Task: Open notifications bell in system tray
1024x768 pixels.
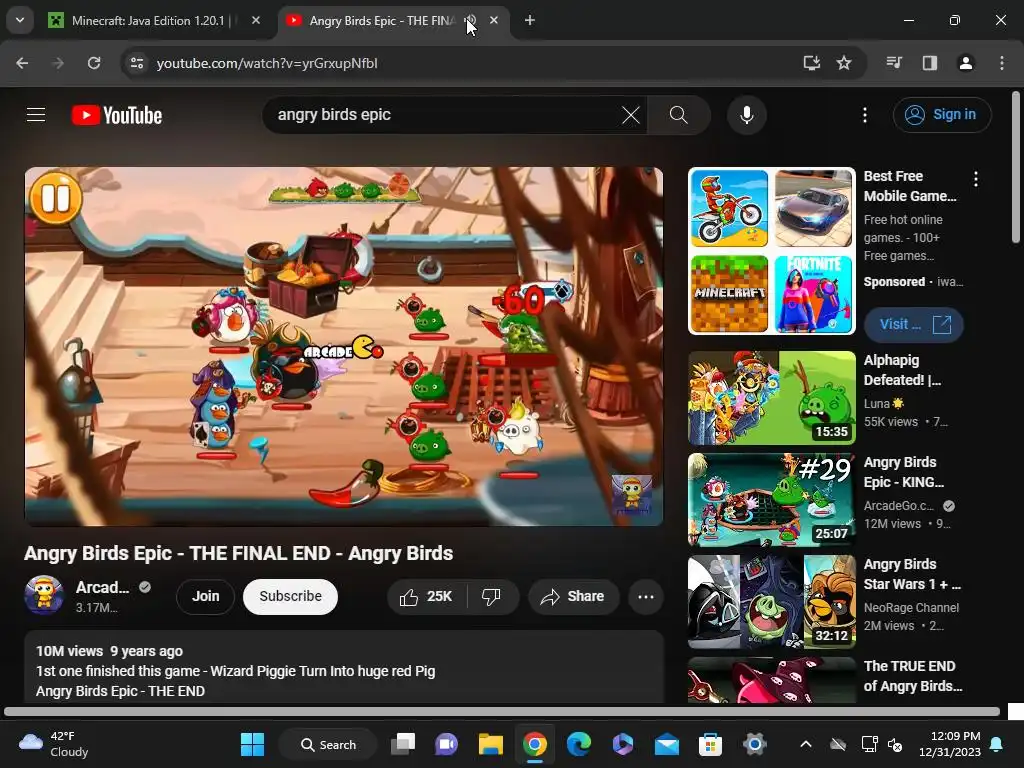Action: coord(997,744)
